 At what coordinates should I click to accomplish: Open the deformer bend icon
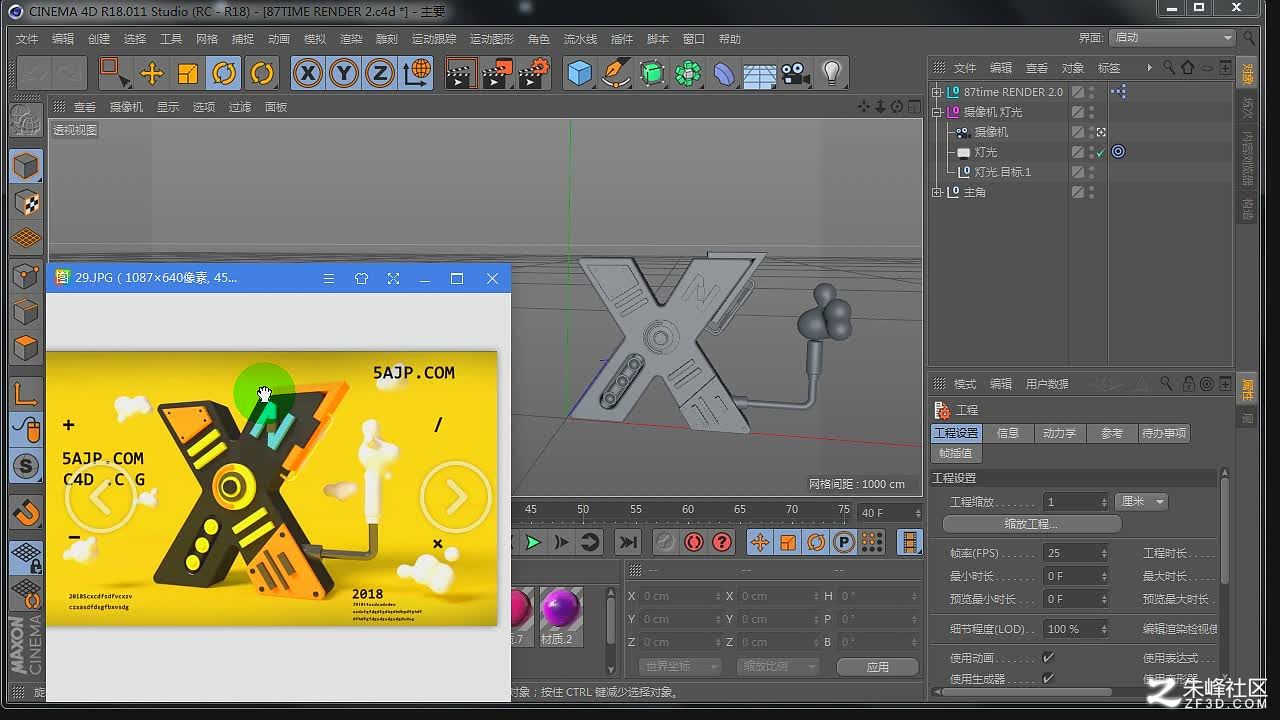pos(724,73)
